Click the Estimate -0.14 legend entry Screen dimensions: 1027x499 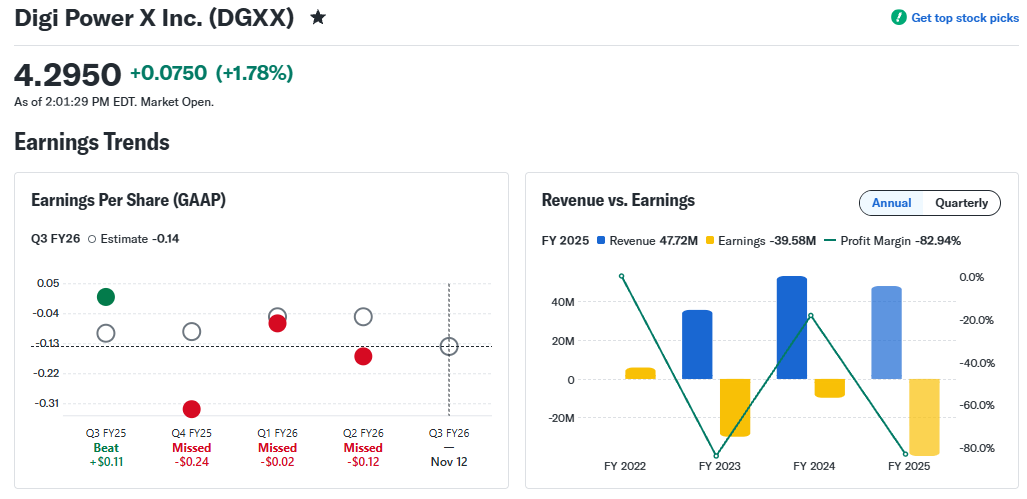click(x=134, y=239)
